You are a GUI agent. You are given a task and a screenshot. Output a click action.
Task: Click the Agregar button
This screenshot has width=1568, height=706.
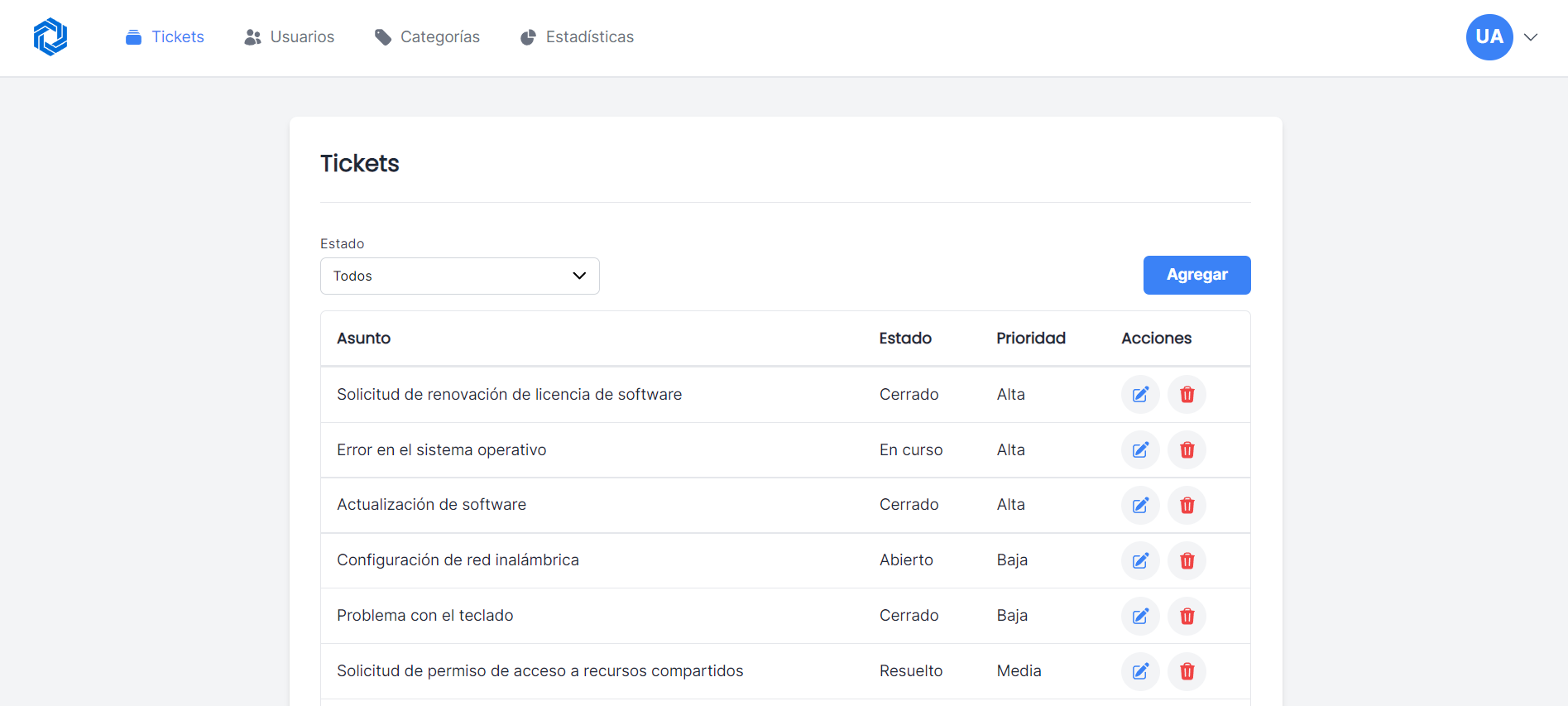1196,275
